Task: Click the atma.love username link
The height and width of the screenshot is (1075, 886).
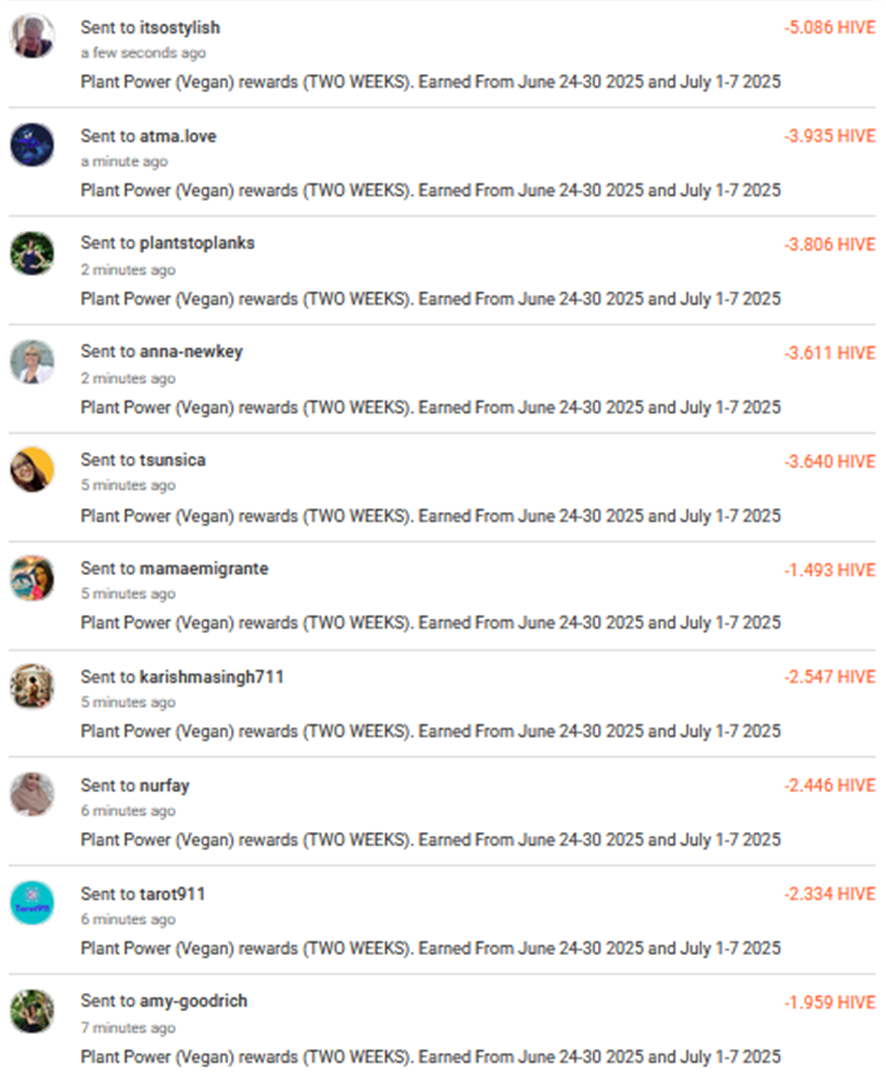Action: (x=178, y=136)
